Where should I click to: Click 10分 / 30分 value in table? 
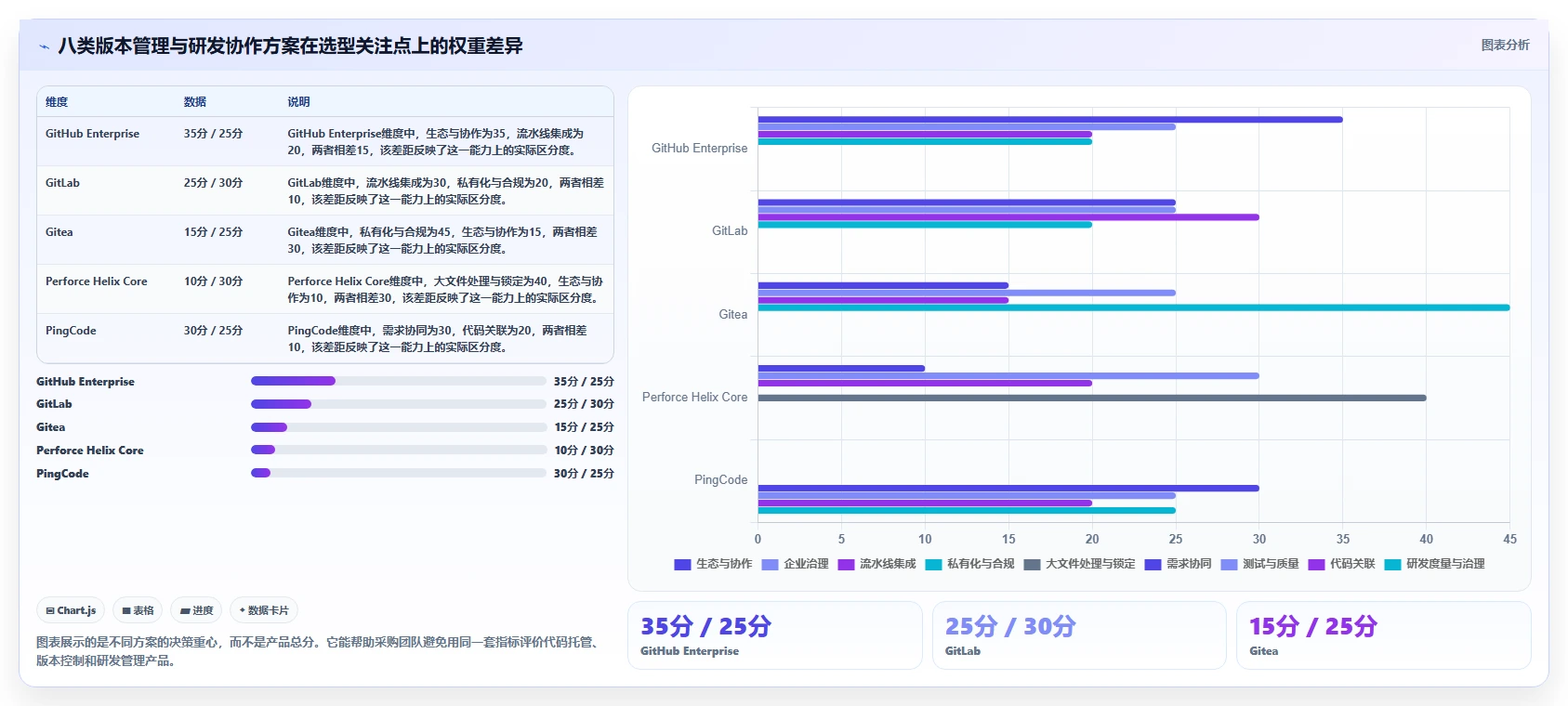[213, 281]
